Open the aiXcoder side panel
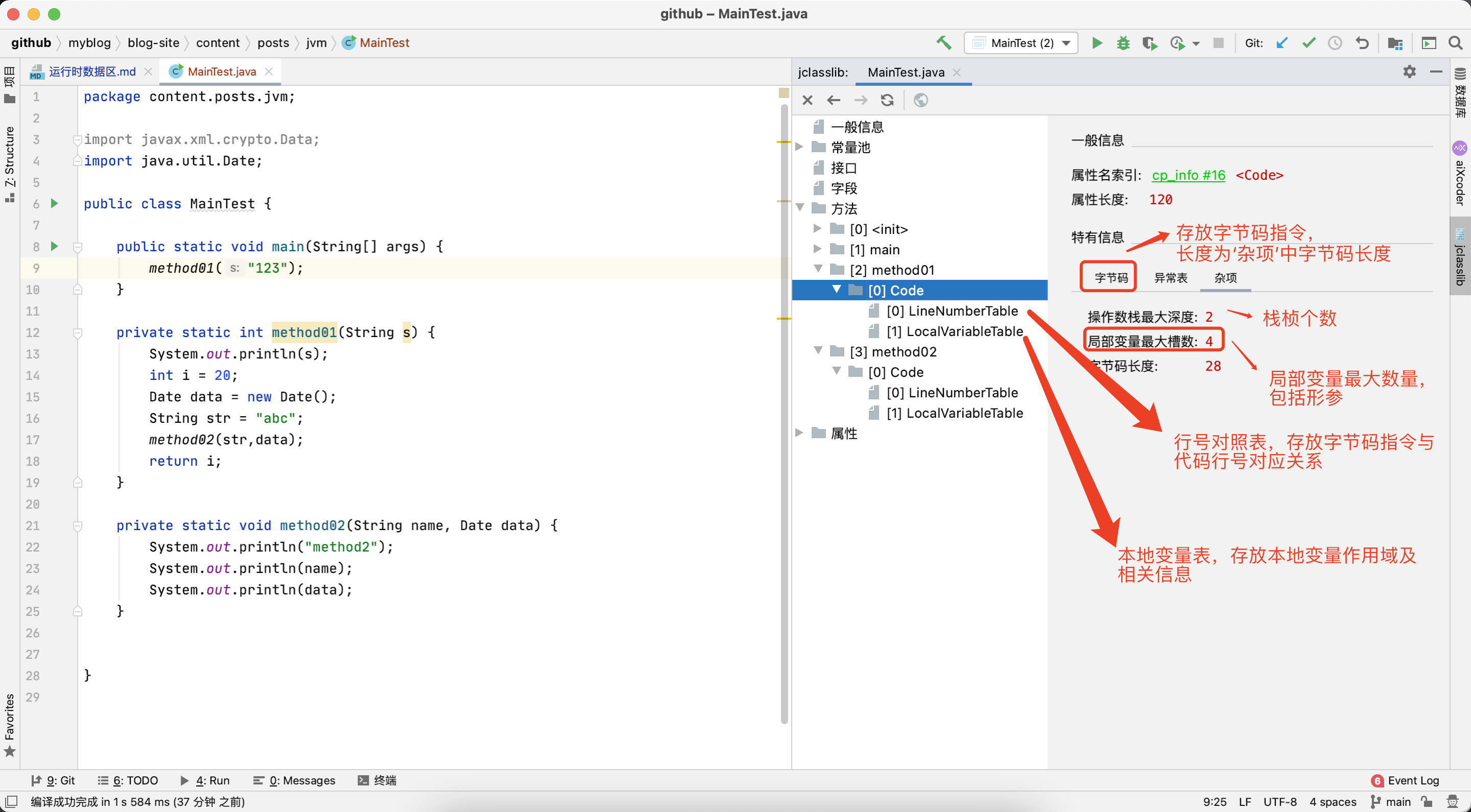Screen dimensions: 1471x812 click(1460, 174)
